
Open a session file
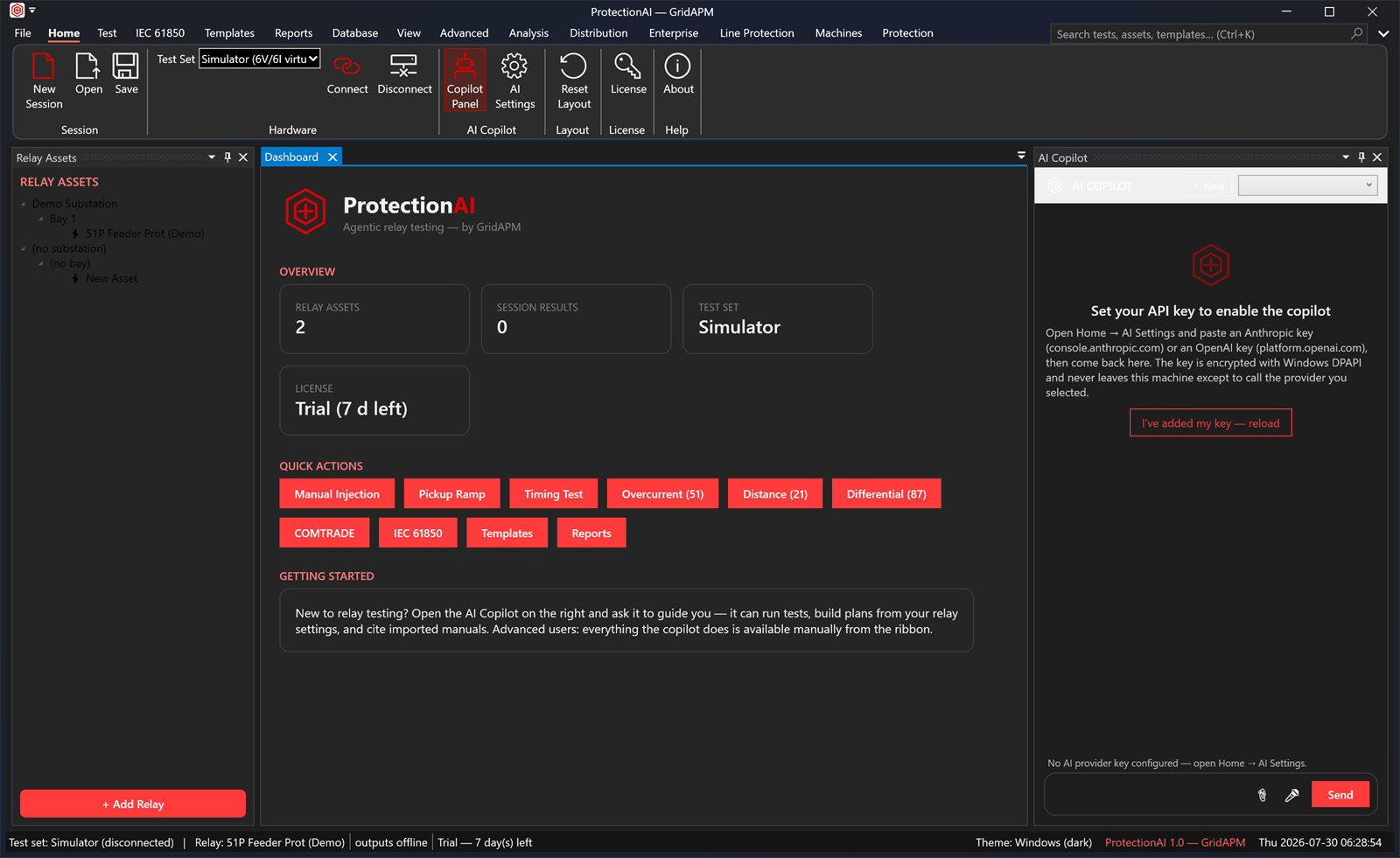tap(88, 74)
